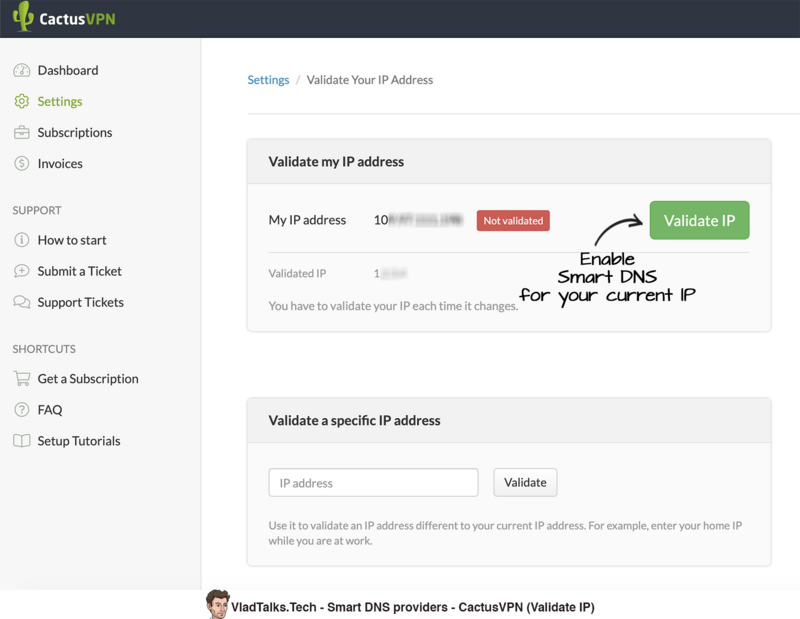Click the Dashboard gauge icon
This screenshot has width=800, height=619.
[x=21, y=70]
